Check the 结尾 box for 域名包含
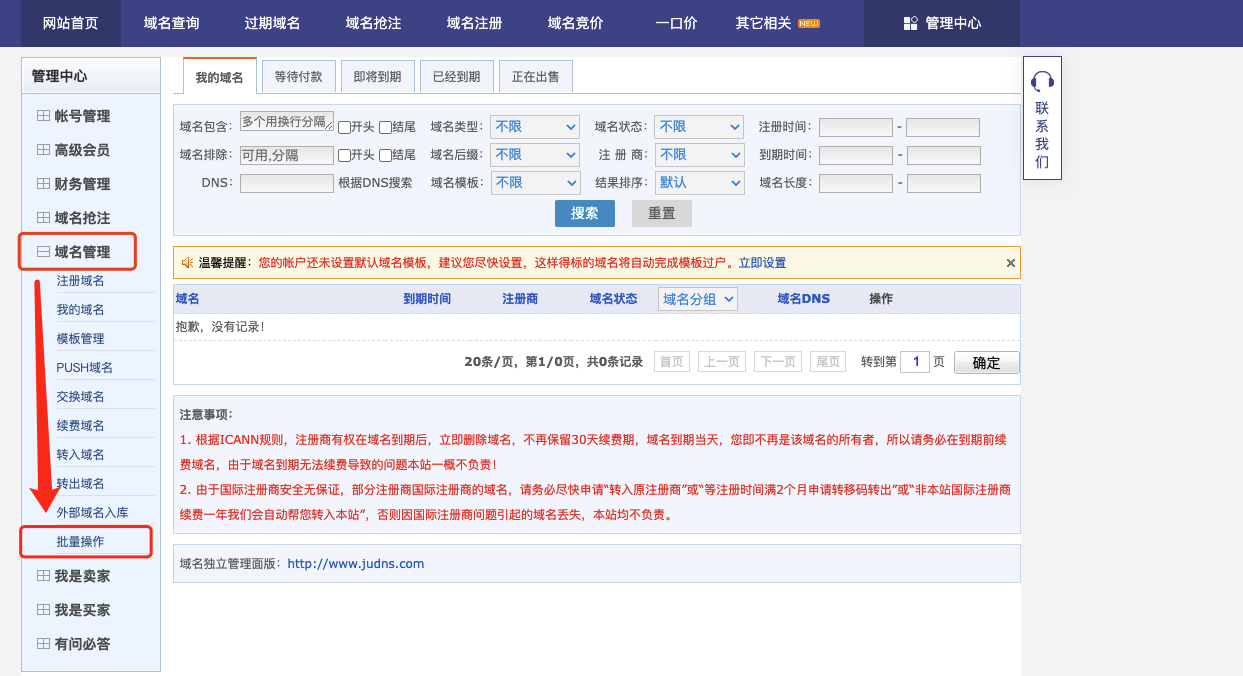The height and width of the screenshot is (676, 1243). [385, 127]
